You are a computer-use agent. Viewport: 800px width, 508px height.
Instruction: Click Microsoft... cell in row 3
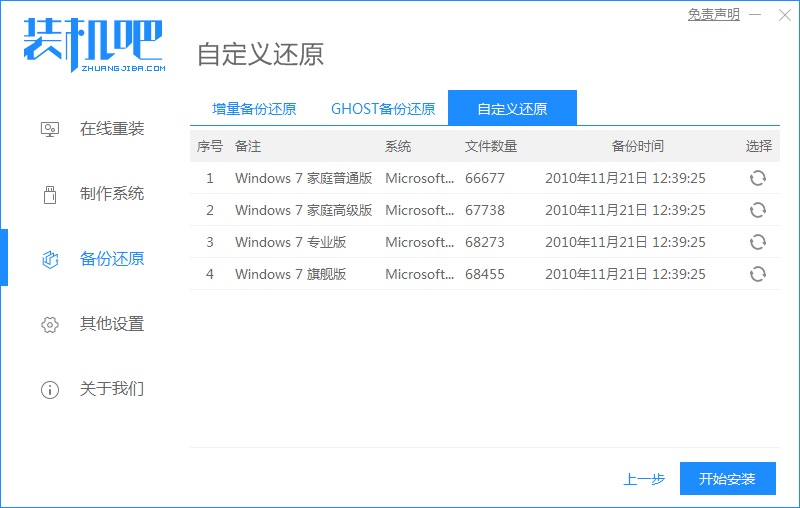coord(419,242)
